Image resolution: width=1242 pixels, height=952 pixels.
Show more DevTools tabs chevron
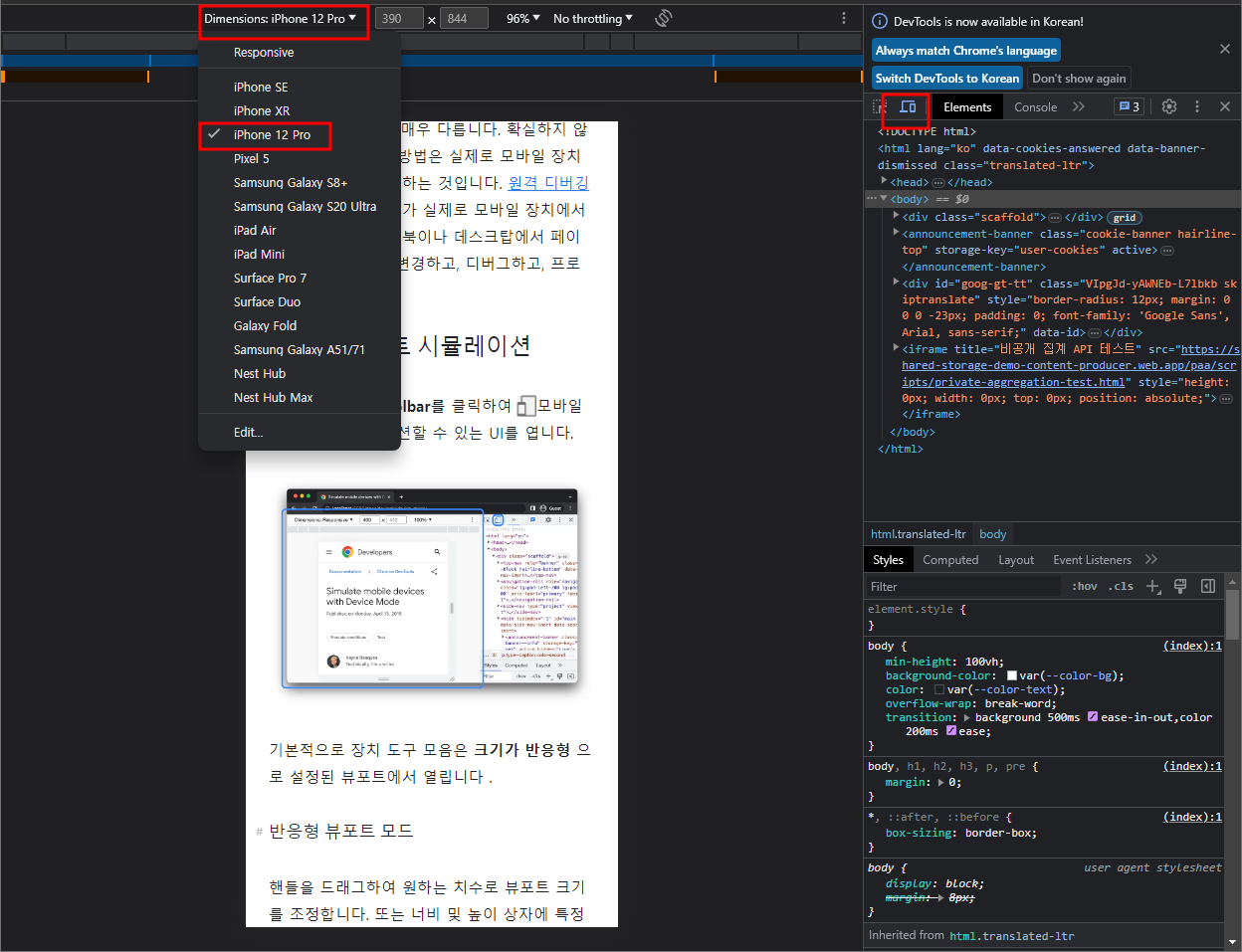click(x=1079, y=106)
